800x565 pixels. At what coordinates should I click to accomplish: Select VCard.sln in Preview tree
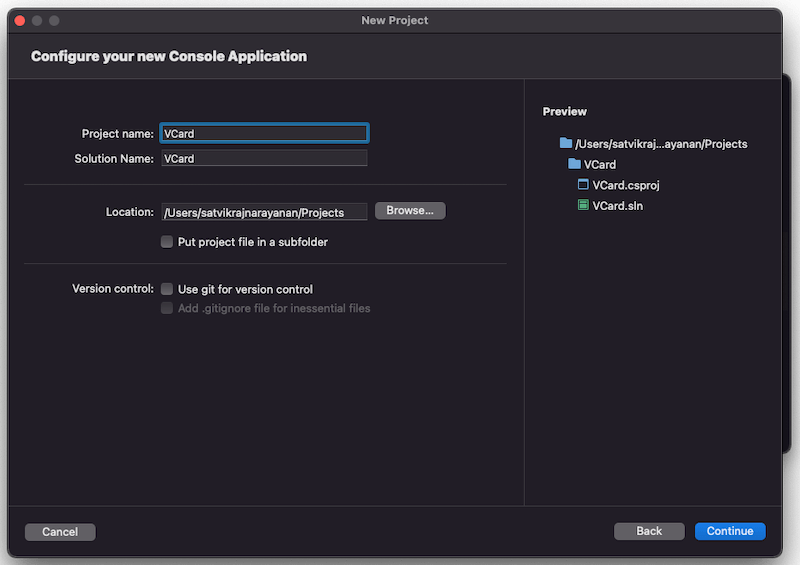[x=617, y=206]
